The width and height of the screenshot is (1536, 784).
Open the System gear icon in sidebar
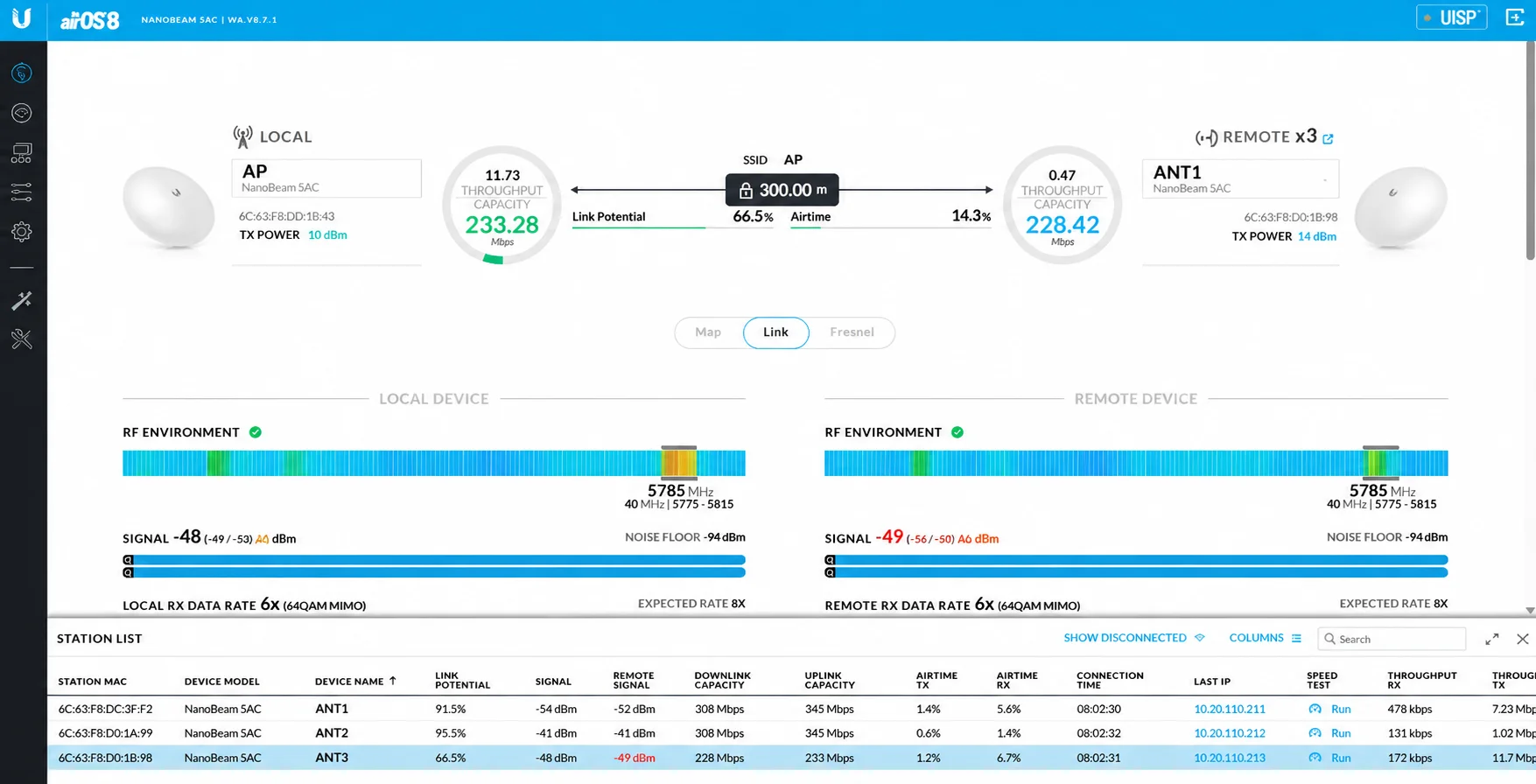coord(22,232)
